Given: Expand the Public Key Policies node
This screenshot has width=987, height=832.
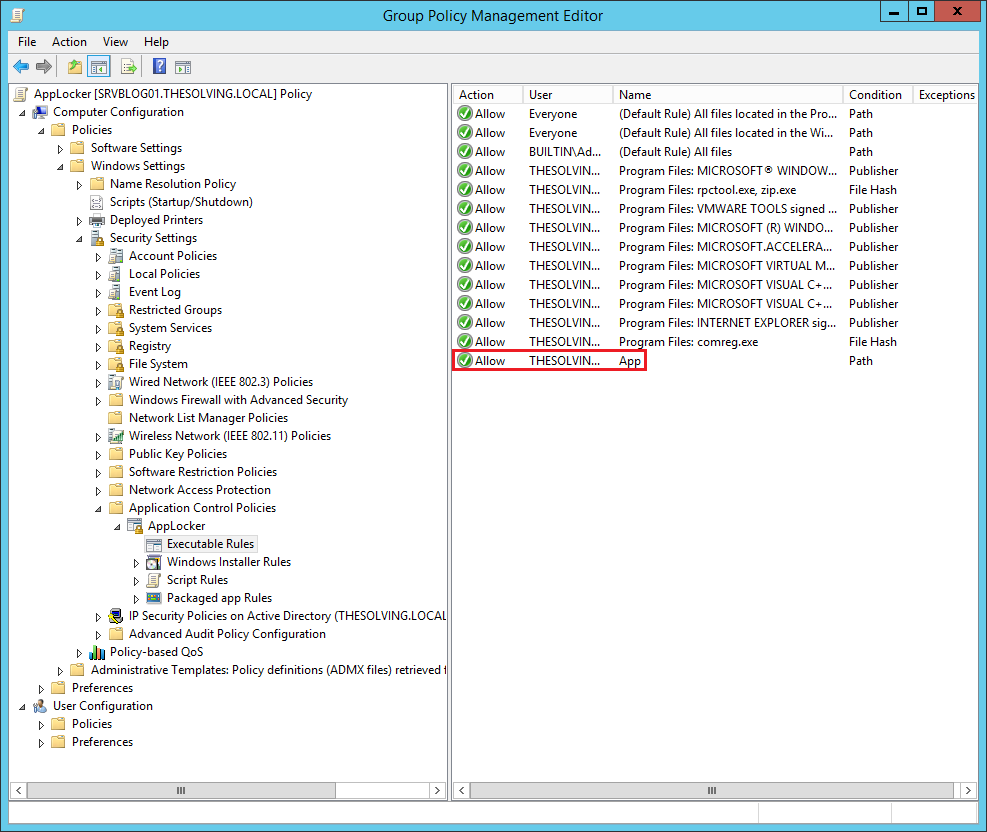Looking at the screenshot, I should (x=98, y=455).
